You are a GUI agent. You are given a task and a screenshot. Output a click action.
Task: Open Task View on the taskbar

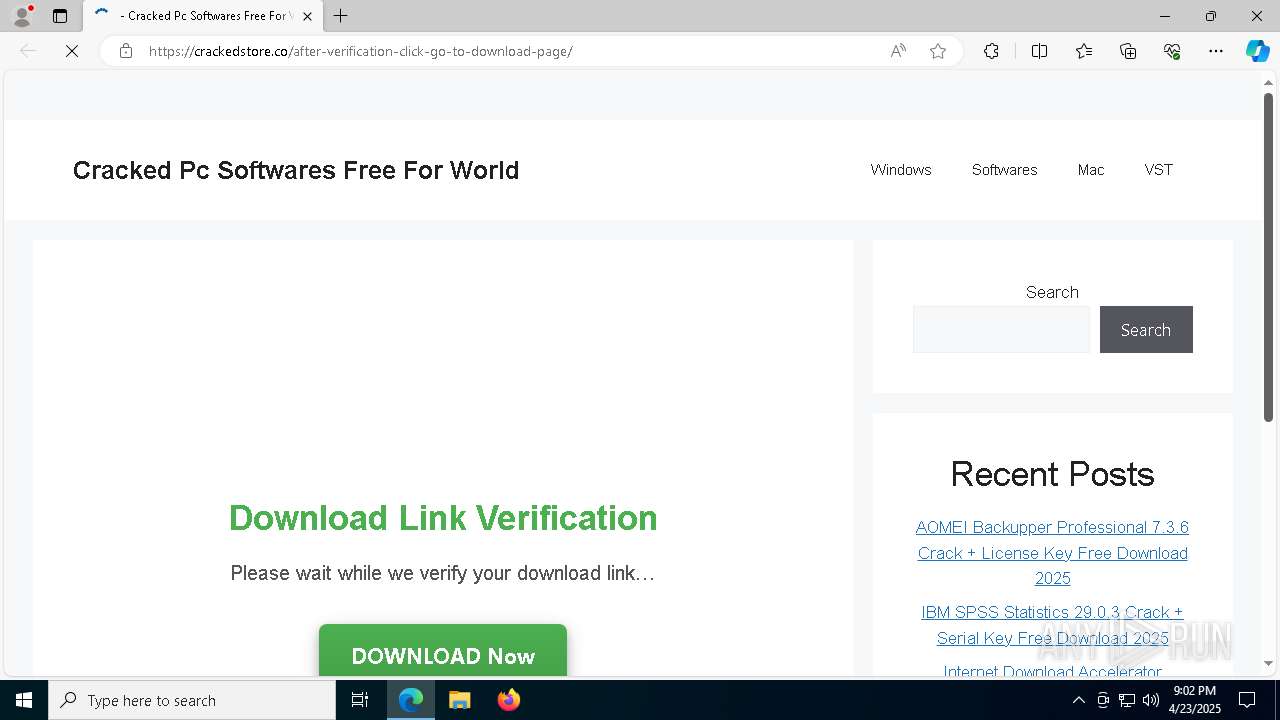[x=360, y=700]
